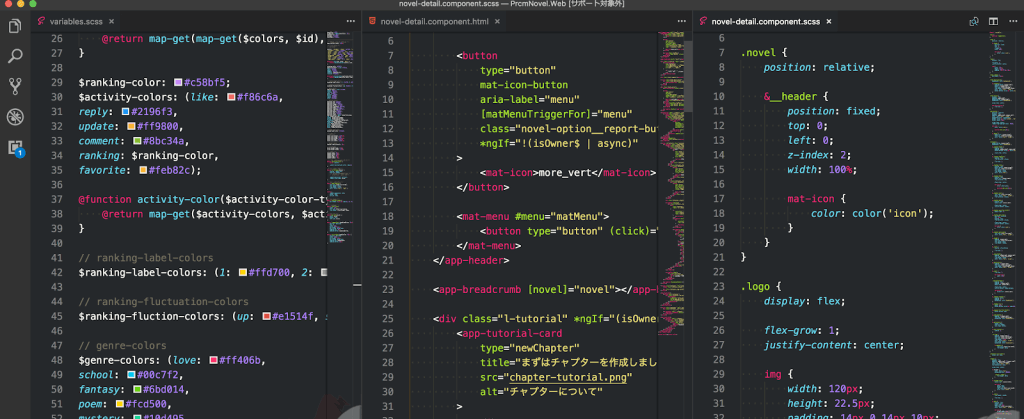Open the Search view in activity bar
The image size is (1024, 419).
[14, 56]
